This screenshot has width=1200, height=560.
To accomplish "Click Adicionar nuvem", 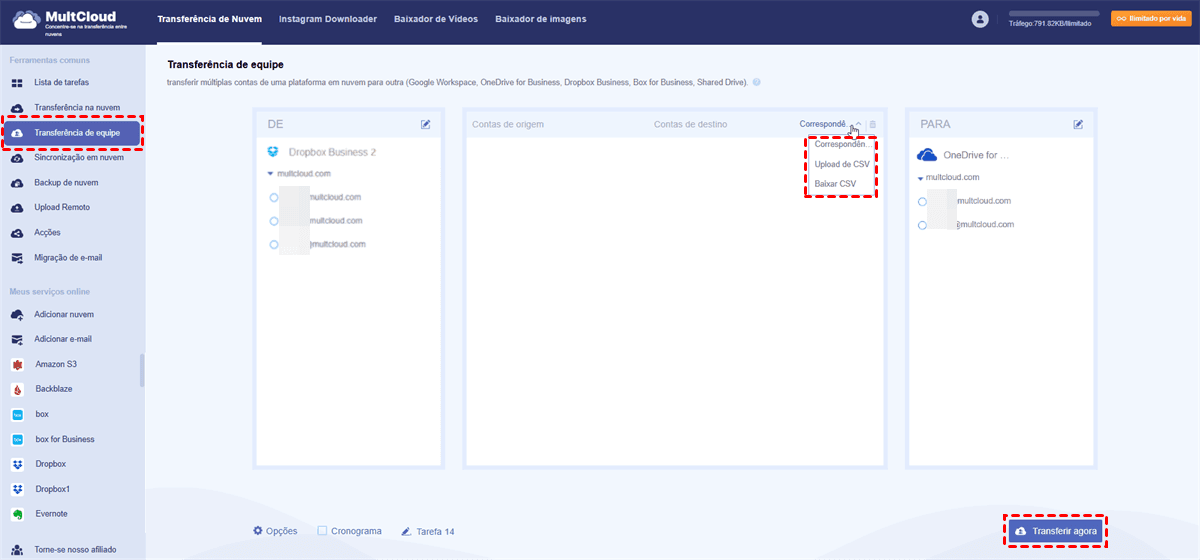I will tap(64, 314).
